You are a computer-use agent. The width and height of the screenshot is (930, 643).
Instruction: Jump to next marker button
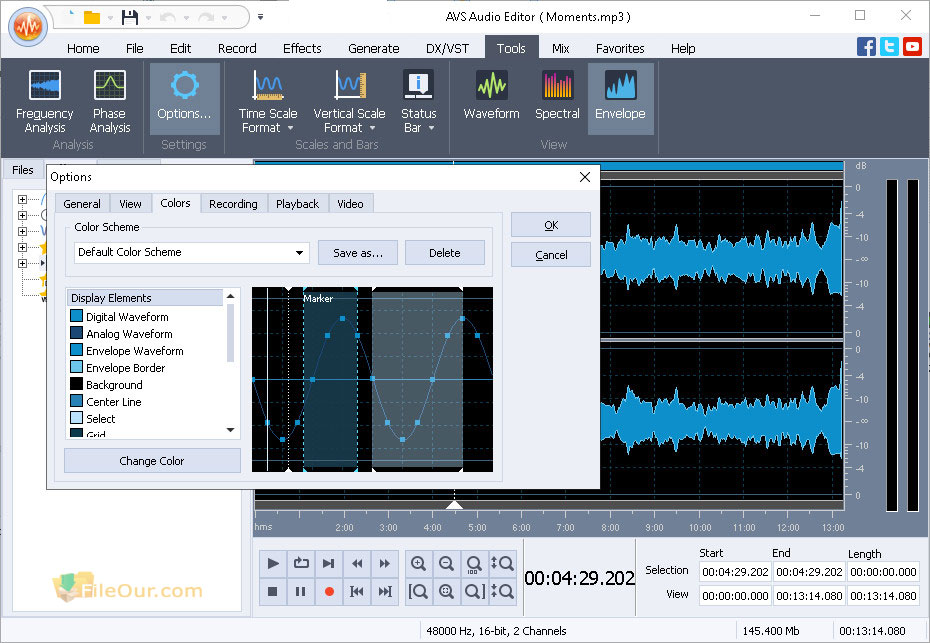coord(384,591)
